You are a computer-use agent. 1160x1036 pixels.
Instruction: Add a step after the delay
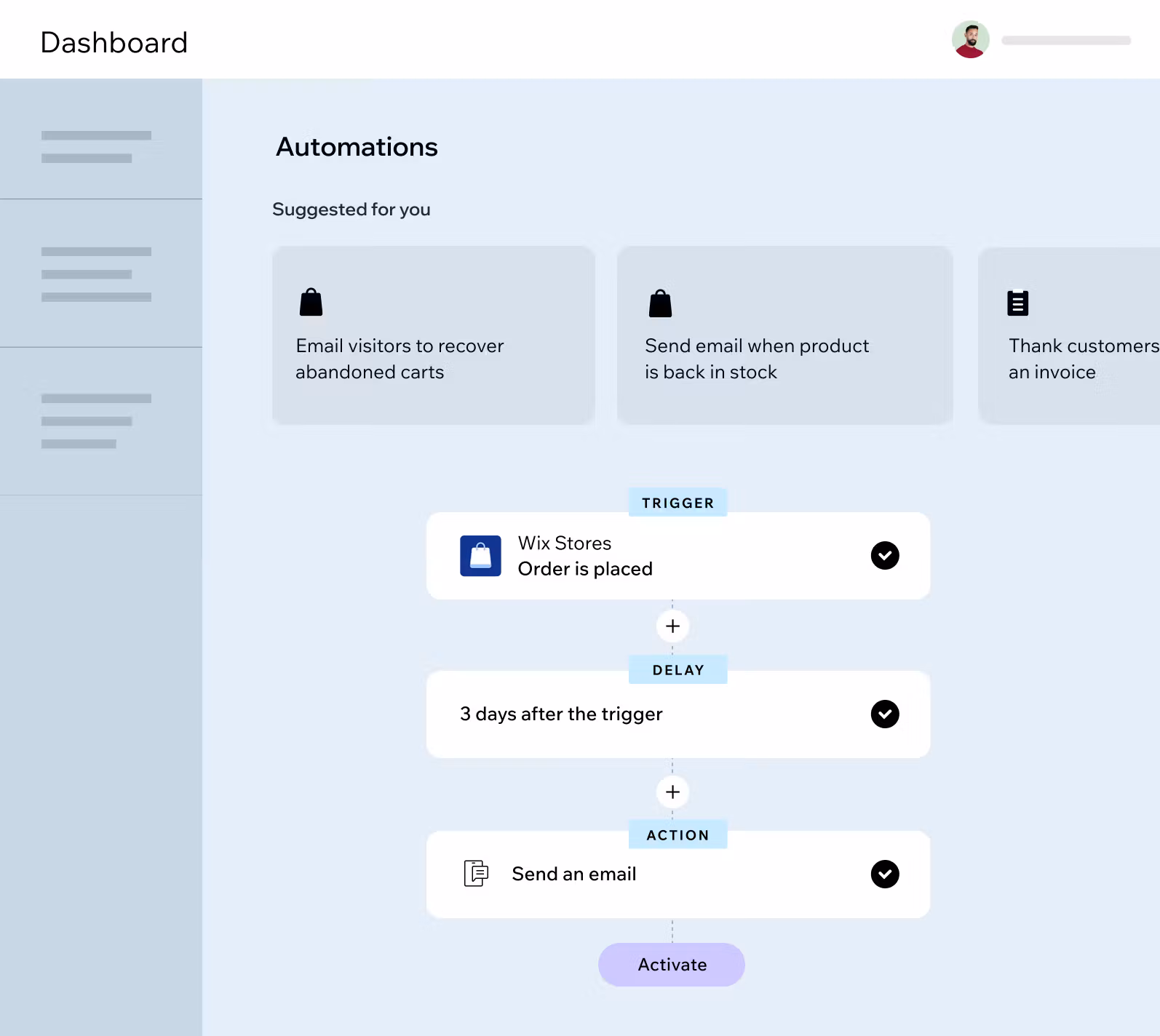point(672,792)
